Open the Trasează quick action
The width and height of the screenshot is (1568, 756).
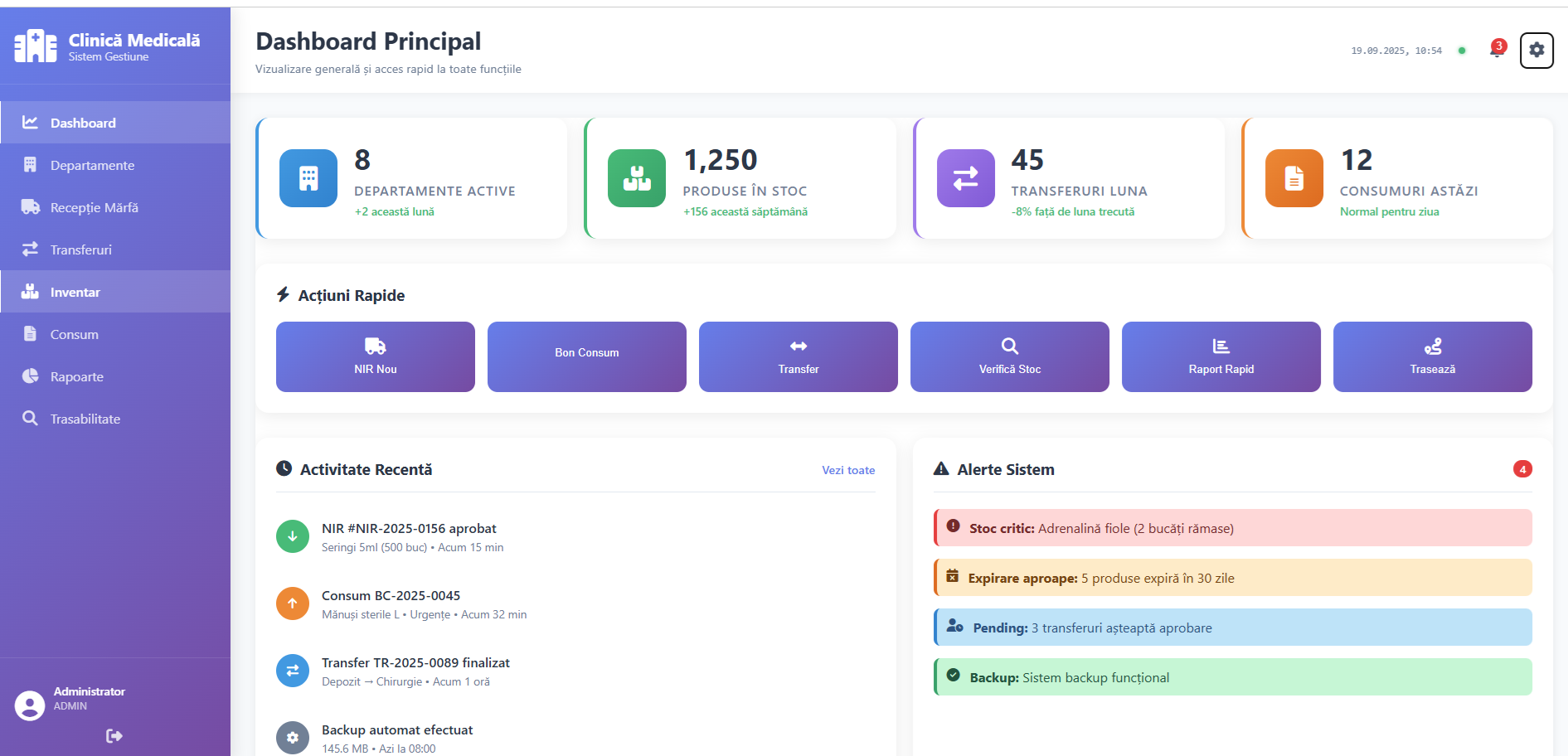click(1432, 356)
